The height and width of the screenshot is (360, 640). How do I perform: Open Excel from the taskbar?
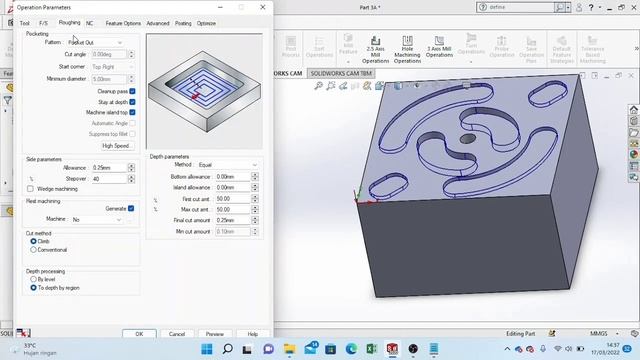pos(371,349)
